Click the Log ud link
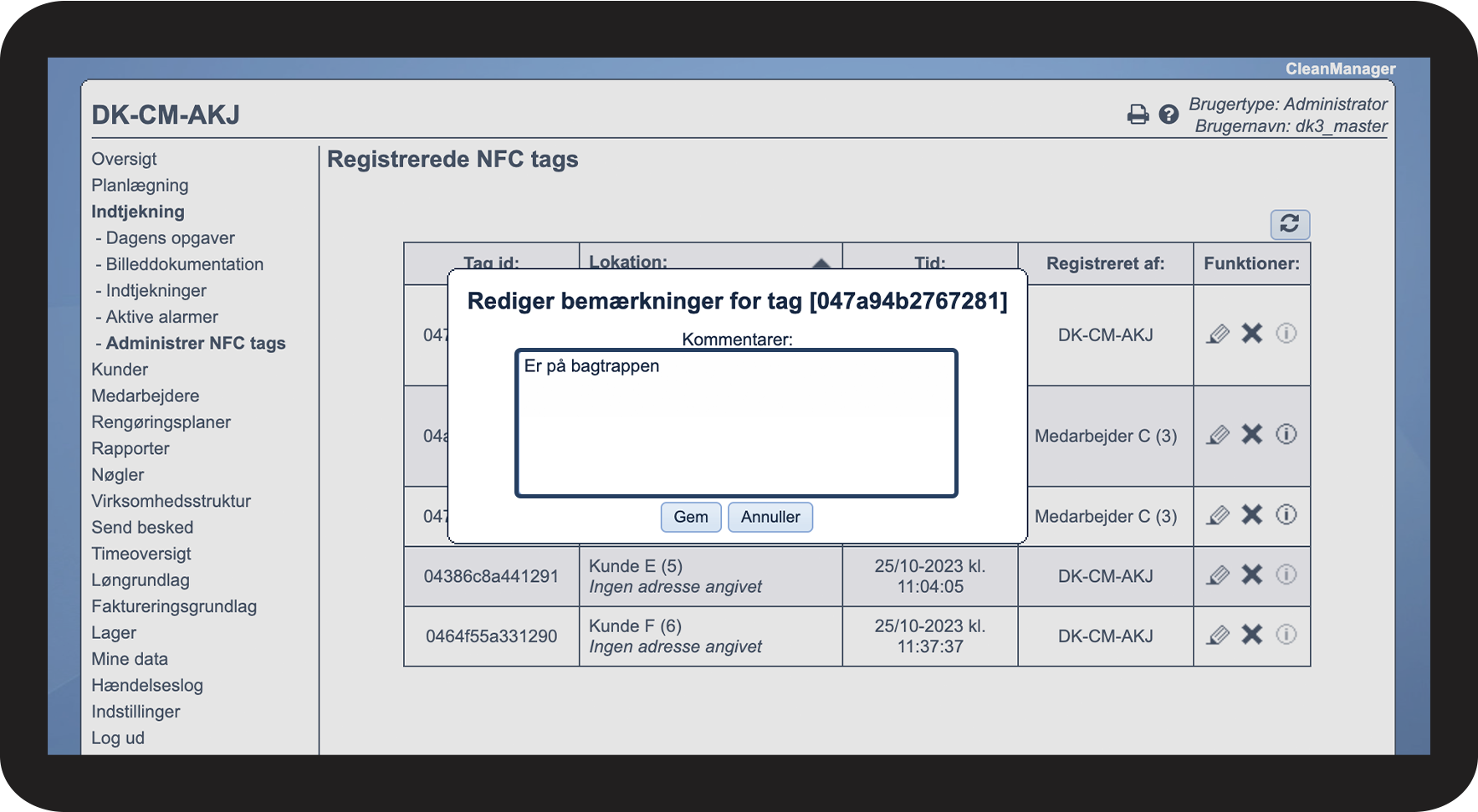This screenshot has width=1478, height=812. coord(118,738)
